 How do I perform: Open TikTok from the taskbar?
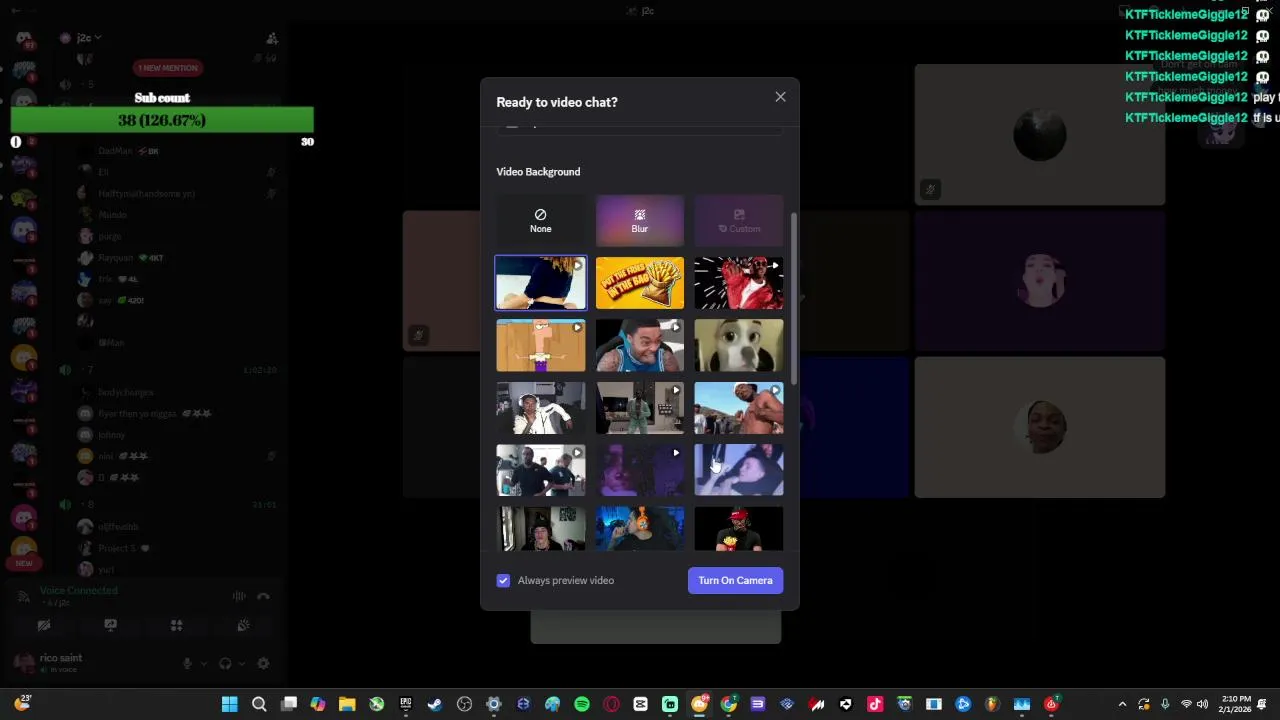tap(875, 704)
